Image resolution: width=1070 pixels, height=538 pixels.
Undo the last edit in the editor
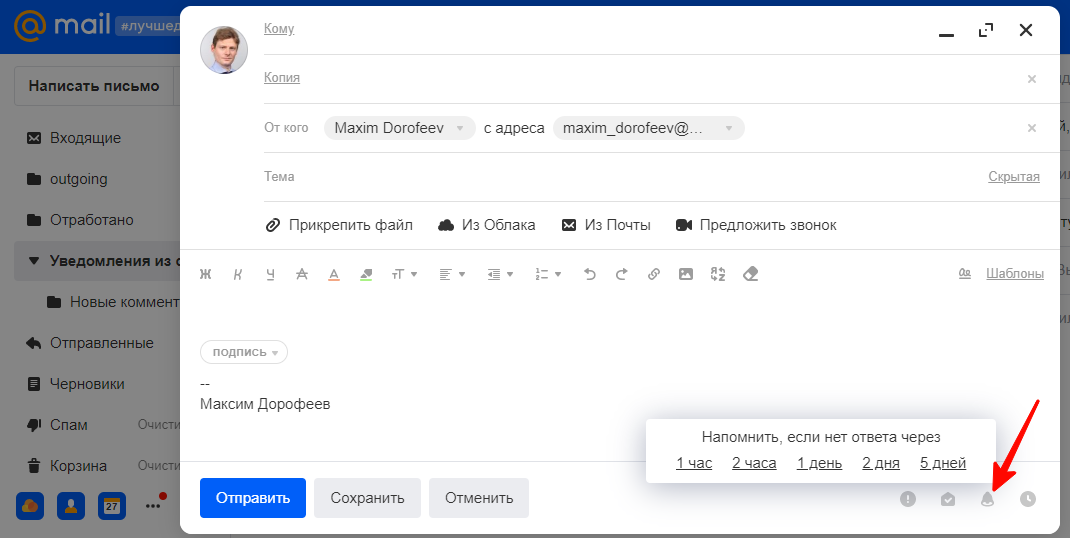[x=589, y=274]
